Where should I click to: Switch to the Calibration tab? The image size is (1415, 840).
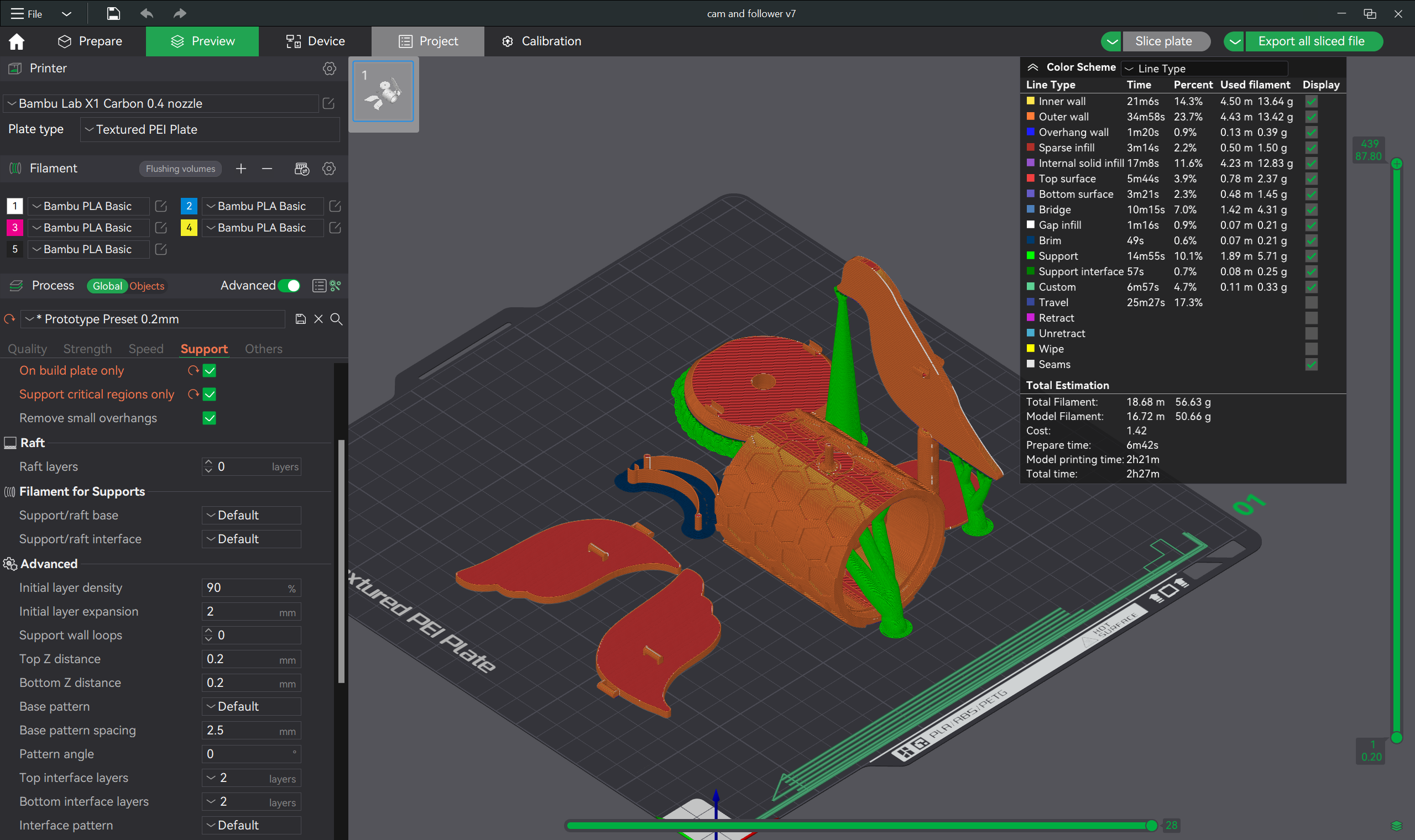point(541,41)
